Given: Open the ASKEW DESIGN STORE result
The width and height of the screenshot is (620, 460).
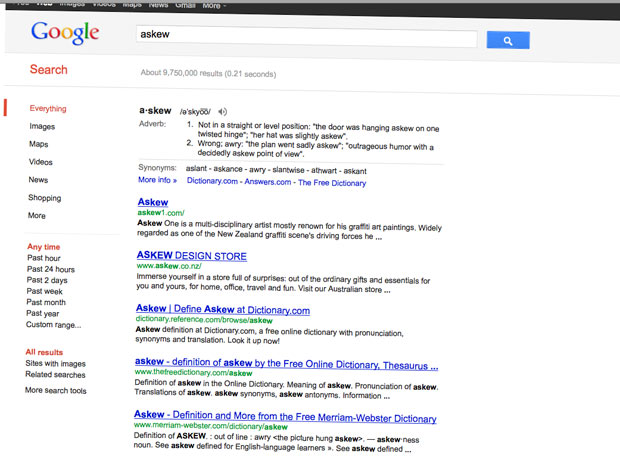Looking at the screenshot, I should point(191,256).
